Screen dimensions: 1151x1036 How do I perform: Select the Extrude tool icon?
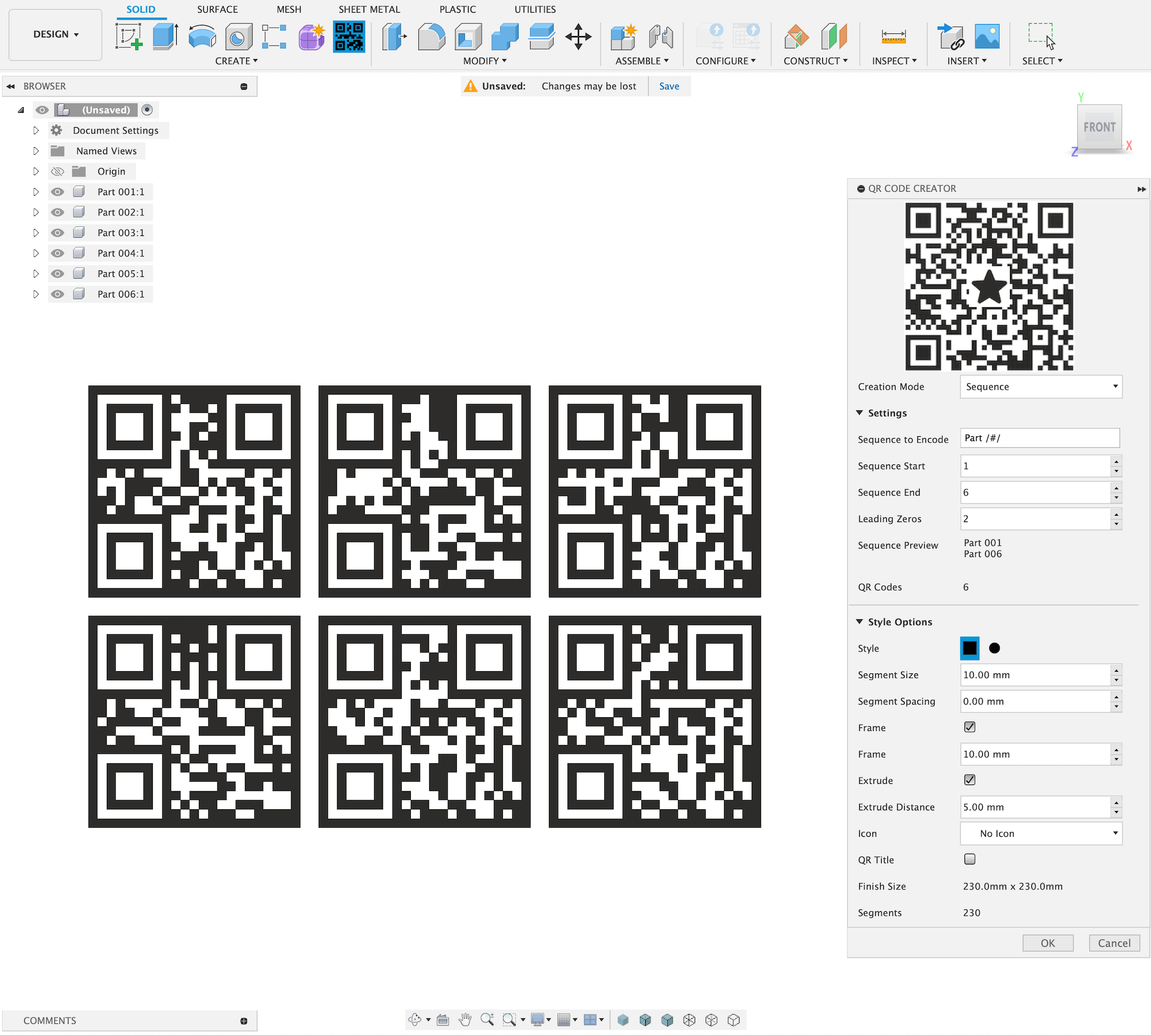coord(165,37)
